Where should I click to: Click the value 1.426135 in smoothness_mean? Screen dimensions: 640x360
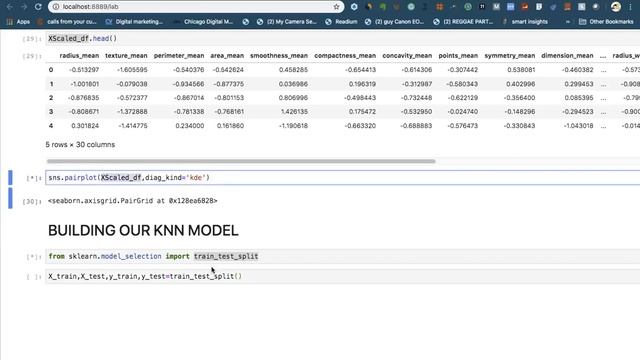point(293,111)
